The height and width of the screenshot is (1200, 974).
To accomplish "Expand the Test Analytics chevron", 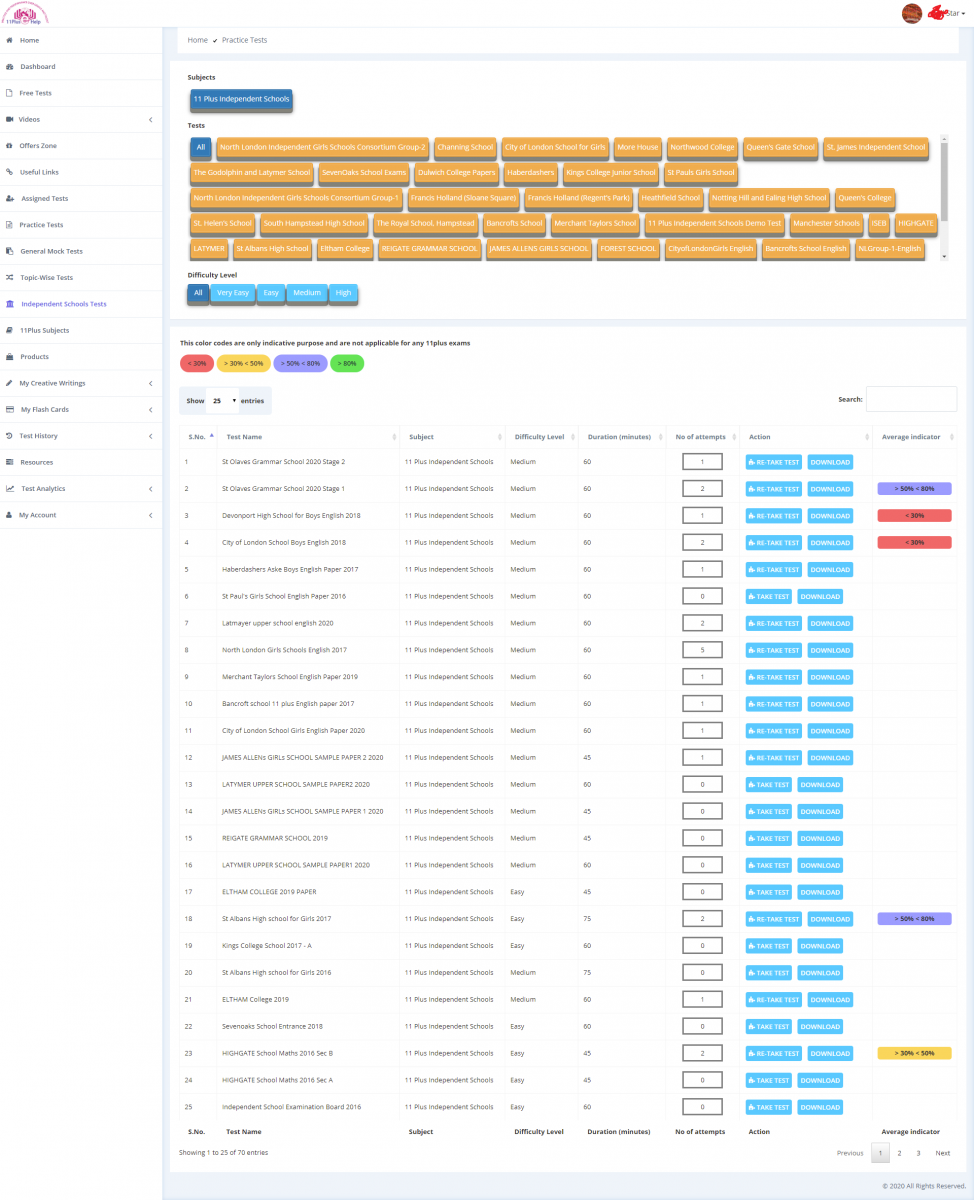I will click(x=150, y=489).
